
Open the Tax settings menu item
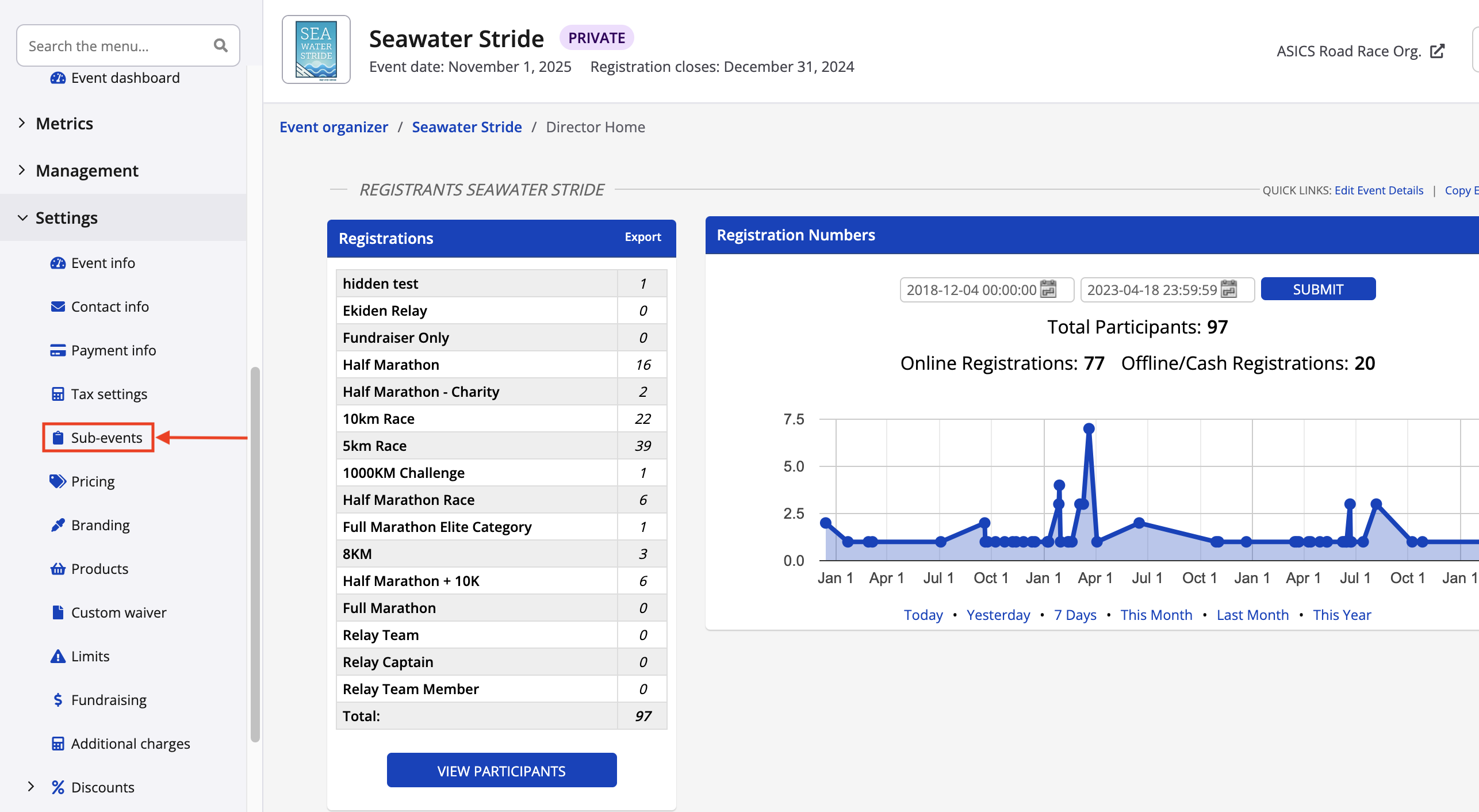pyautogui.click(x=109, y=394)
